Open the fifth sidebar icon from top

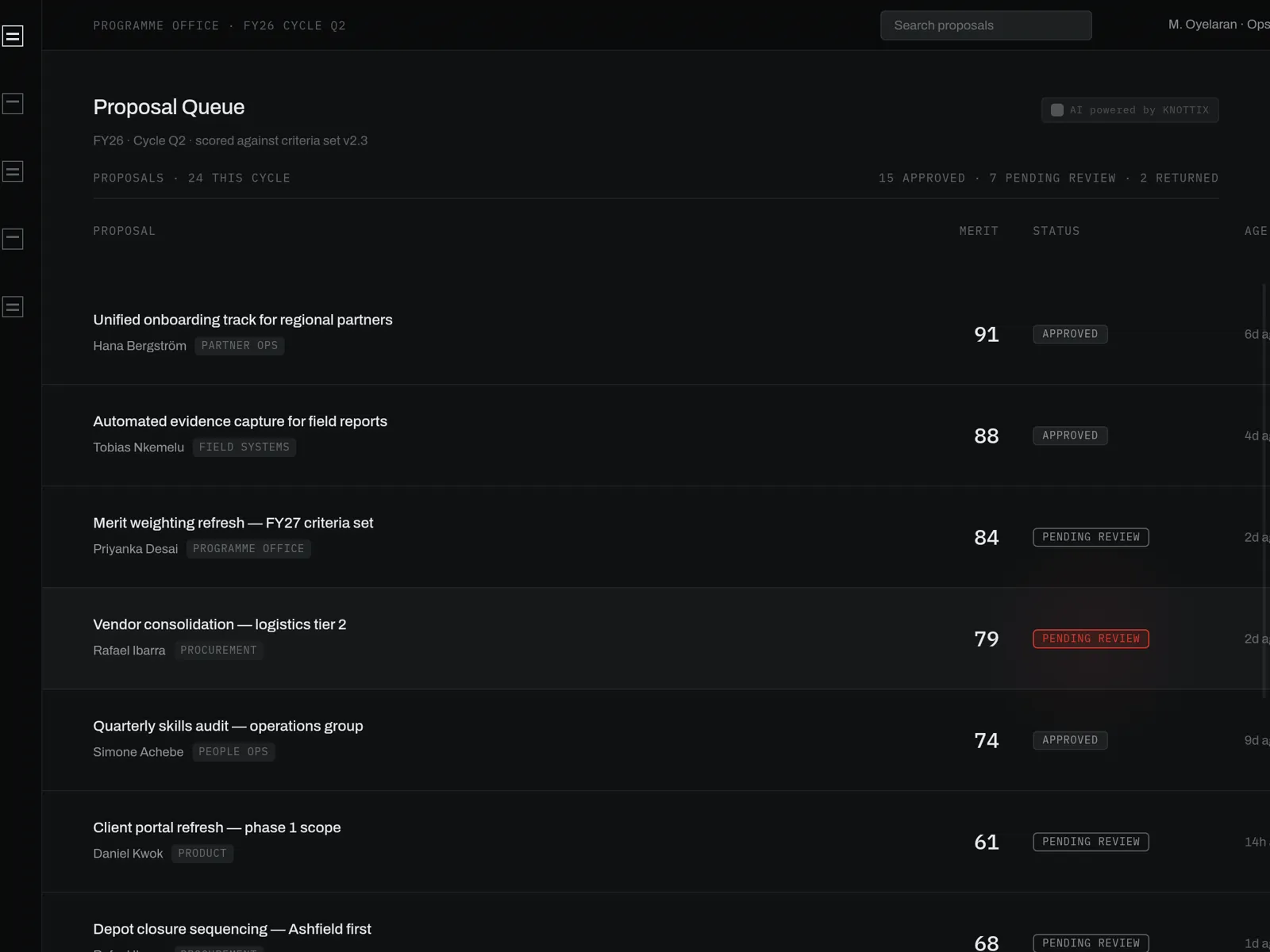coord(13,307)
